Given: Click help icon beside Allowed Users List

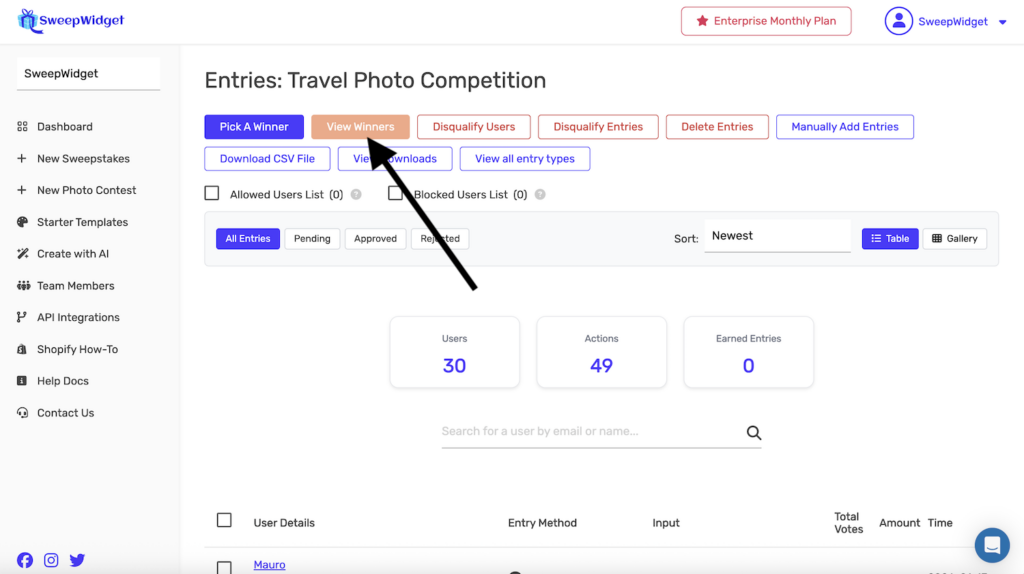Looking at the screenshot, I should [x=356, y=195].
